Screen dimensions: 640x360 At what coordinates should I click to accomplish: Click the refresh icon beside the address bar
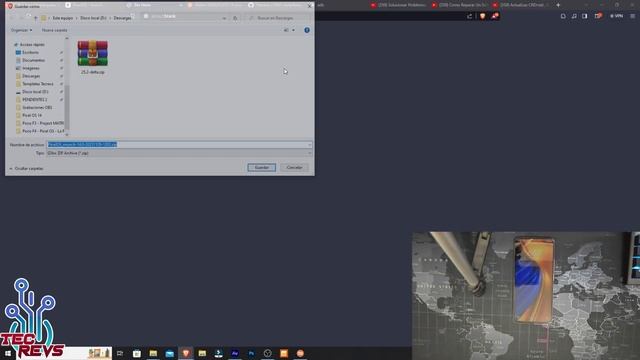(x=235, y=18)
